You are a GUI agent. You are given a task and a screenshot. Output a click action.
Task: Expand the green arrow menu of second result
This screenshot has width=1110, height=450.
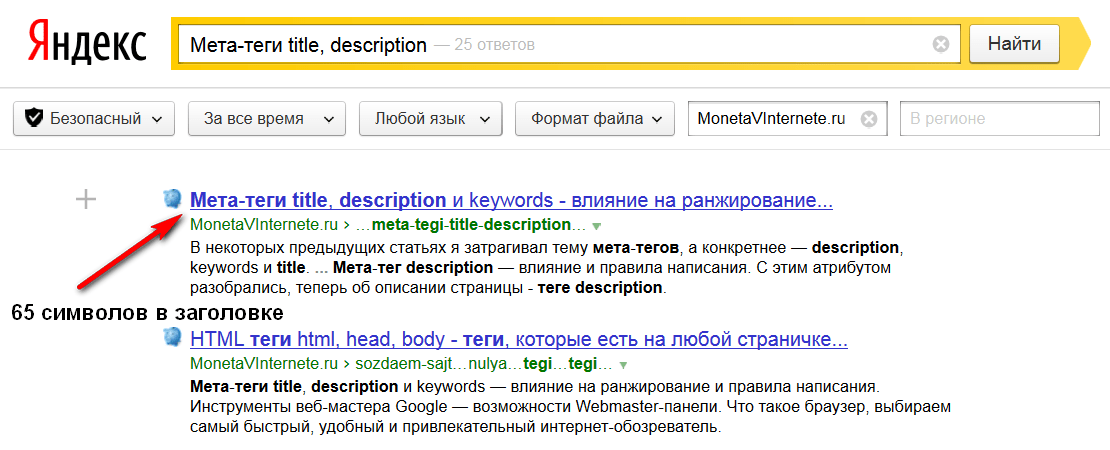623,365
